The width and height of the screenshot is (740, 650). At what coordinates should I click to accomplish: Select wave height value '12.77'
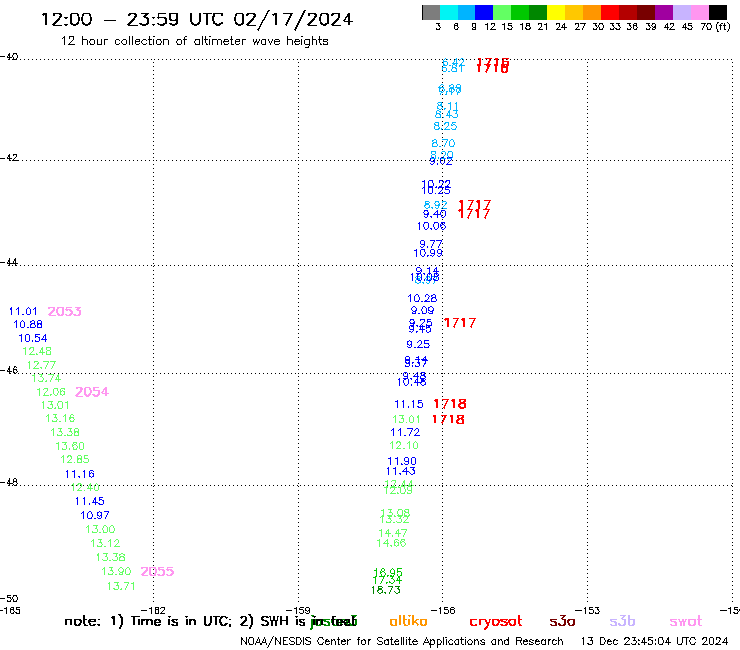coord(41,365)
